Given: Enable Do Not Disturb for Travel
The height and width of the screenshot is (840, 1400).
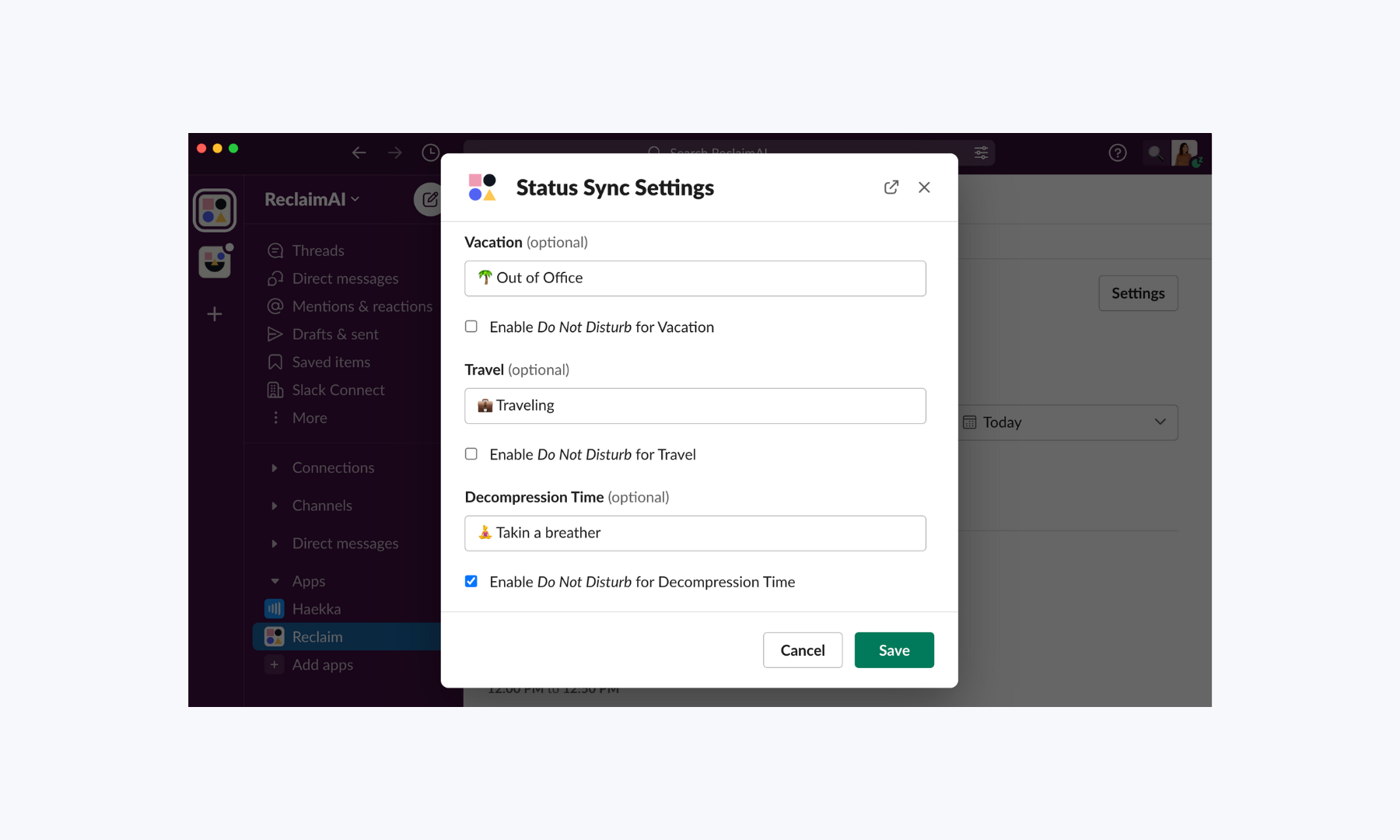Looking at the screenshot, I should coord(471,454).
